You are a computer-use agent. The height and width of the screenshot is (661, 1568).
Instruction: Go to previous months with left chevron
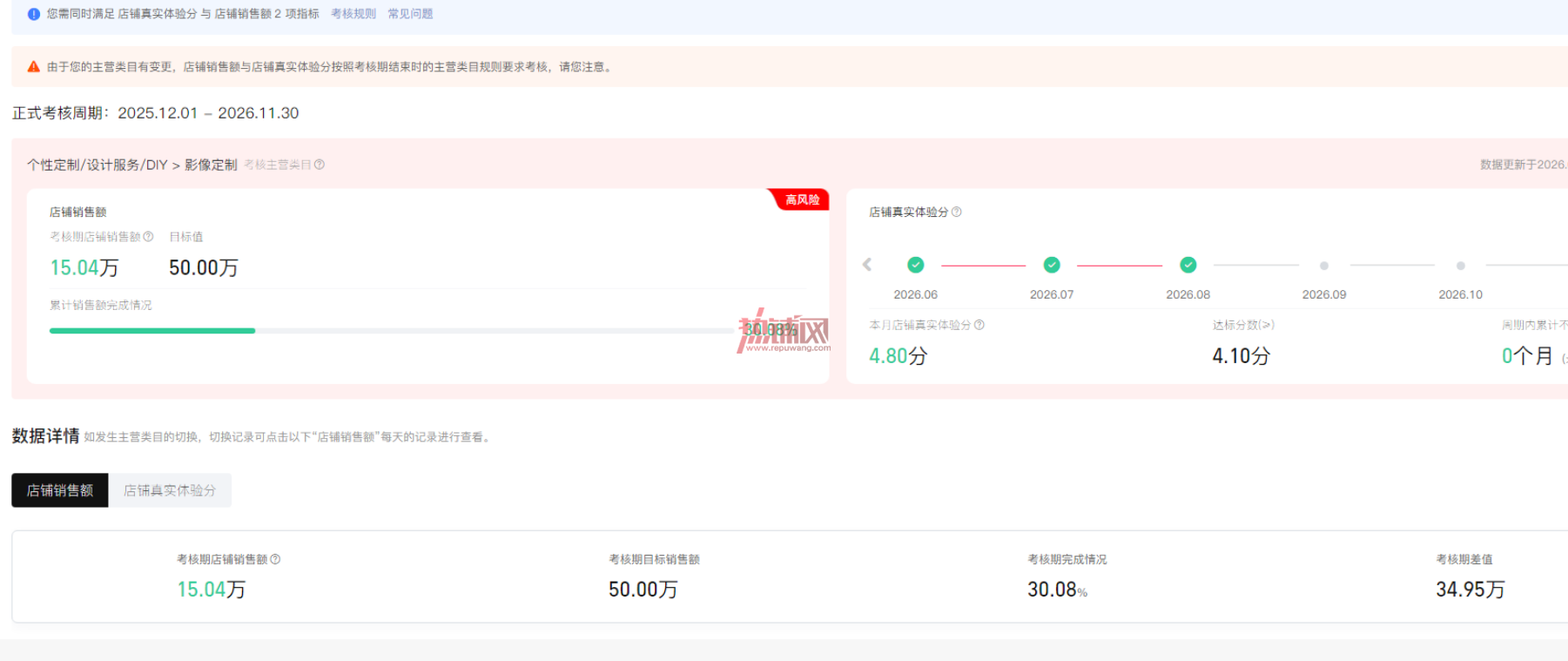[x=867, y=265]
